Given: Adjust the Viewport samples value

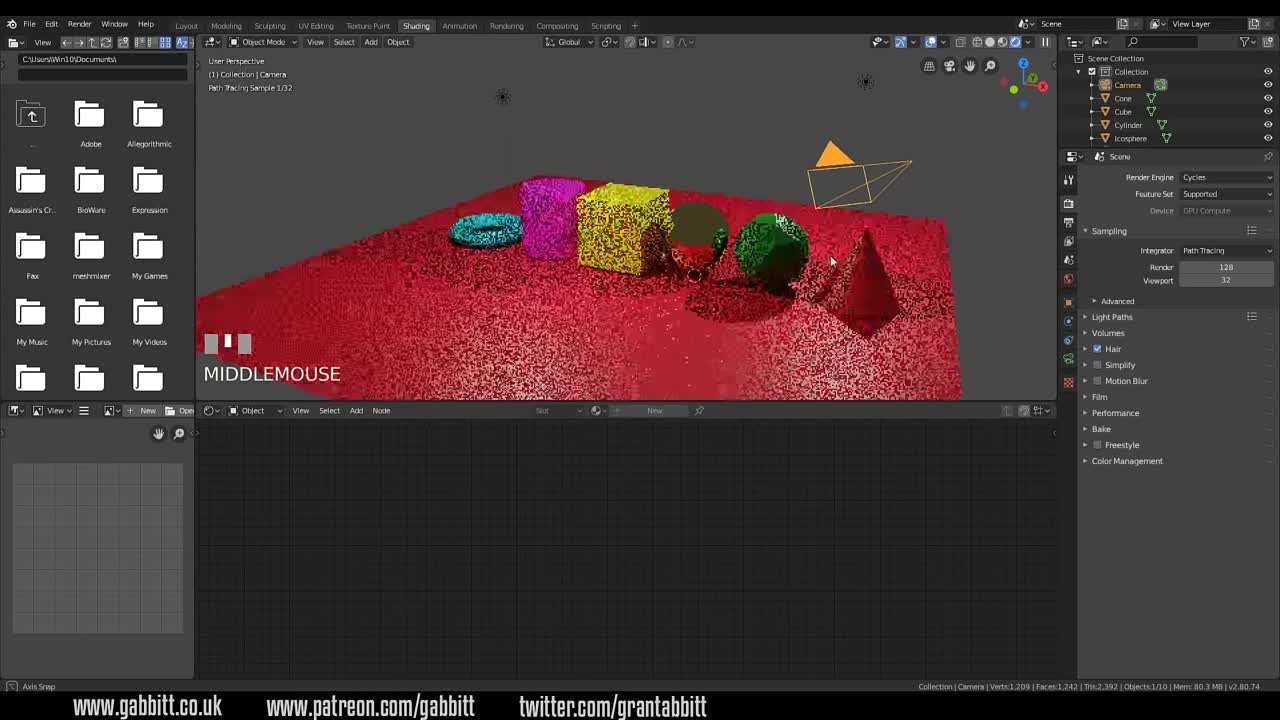Looking at the screenshot, I should (x=1226, y=280).
